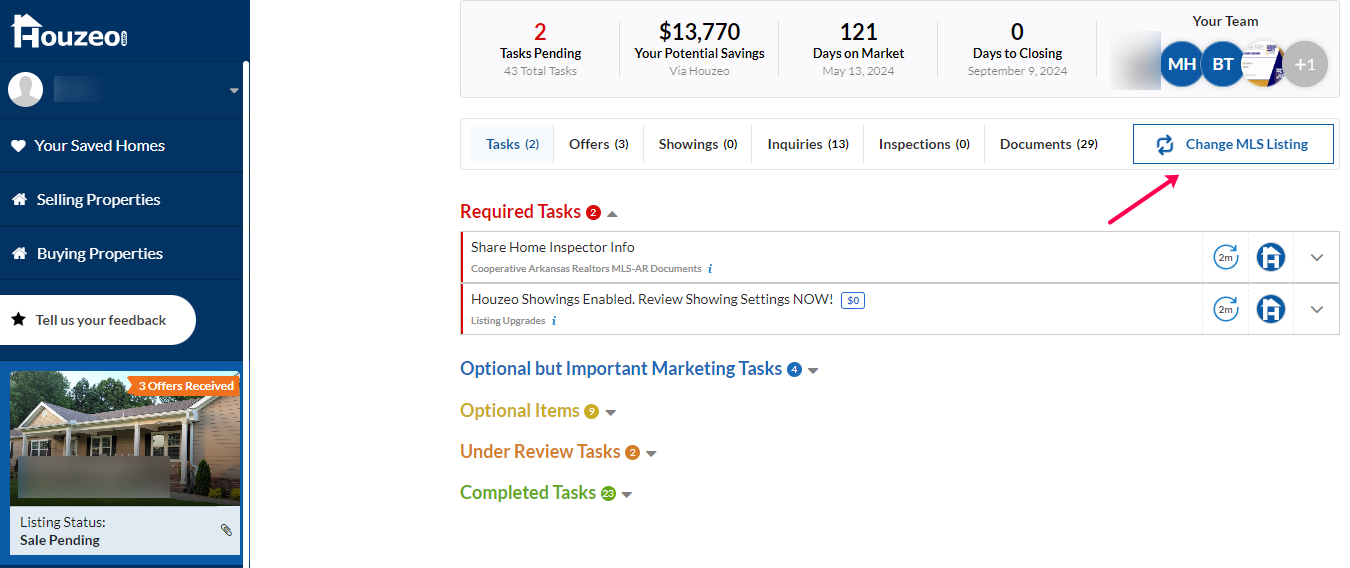Expand the Share Home Inspector Info task
Screen dimensions: 1350x568
coord(1316,257)
